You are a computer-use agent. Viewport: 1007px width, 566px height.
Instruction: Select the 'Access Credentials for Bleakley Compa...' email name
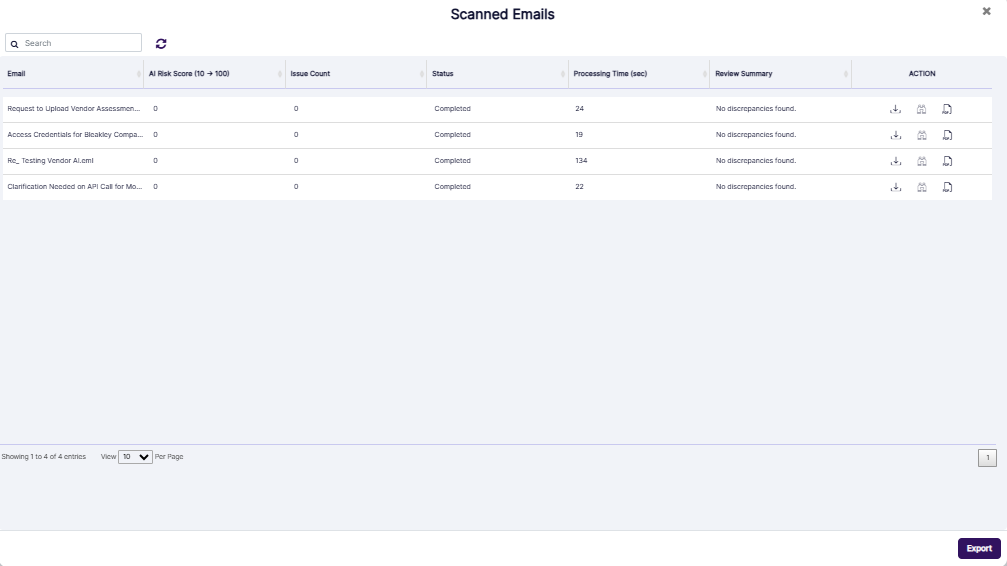point(75,134)
